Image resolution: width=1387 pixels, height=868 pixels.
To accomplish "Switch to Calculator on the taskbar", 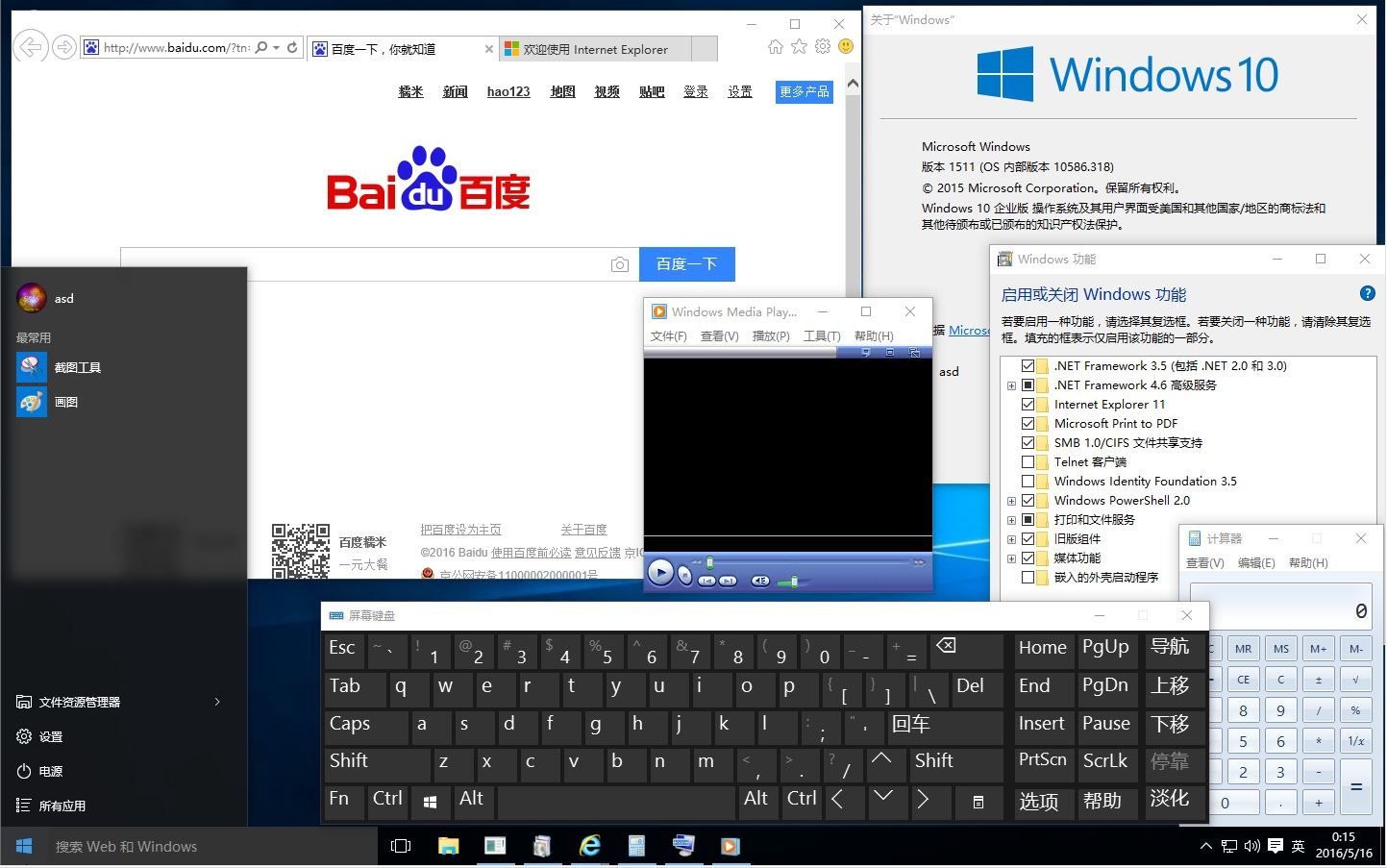I will click(636, 846).
